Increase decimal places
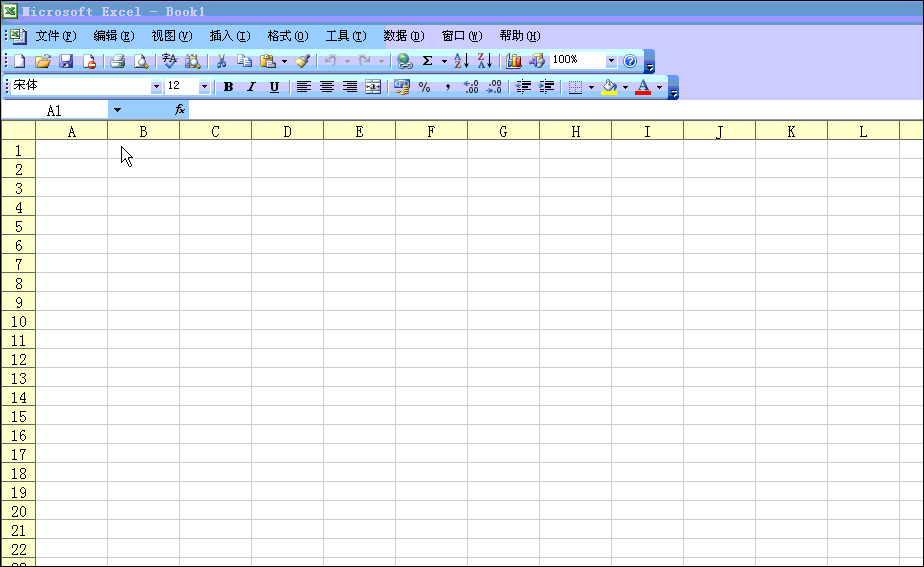The image size is (924, 567). [x=471, y=87]
